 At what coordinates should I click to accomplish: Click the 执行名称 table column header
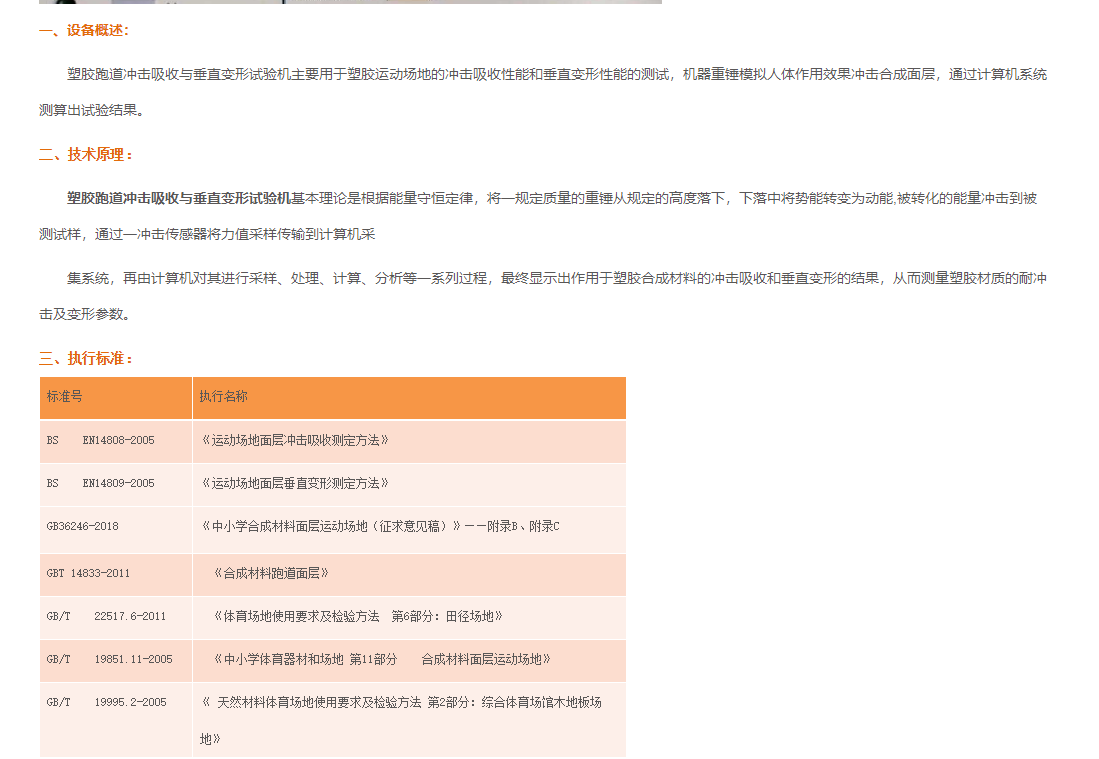223,397
